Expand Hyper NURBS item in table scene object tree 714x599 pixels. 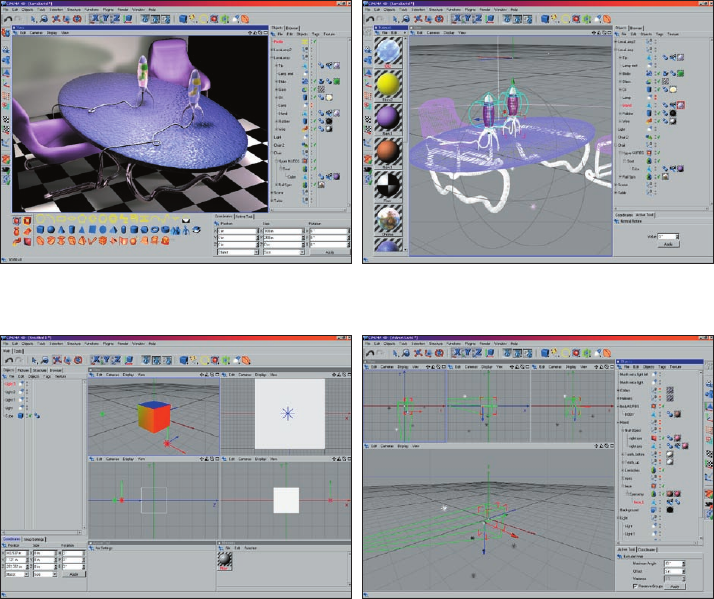coord(277,161)
